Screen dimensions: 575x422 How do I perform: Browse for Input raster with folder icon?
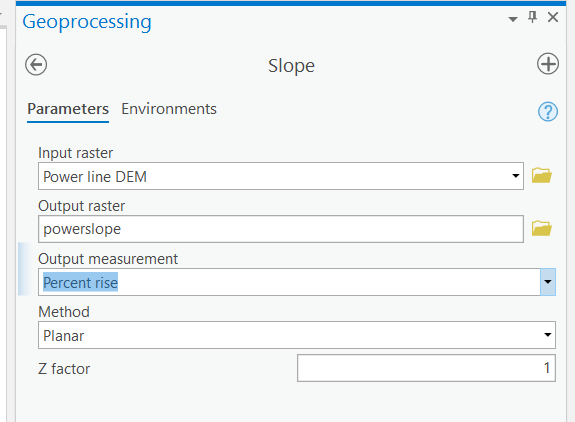click(542, 176)
